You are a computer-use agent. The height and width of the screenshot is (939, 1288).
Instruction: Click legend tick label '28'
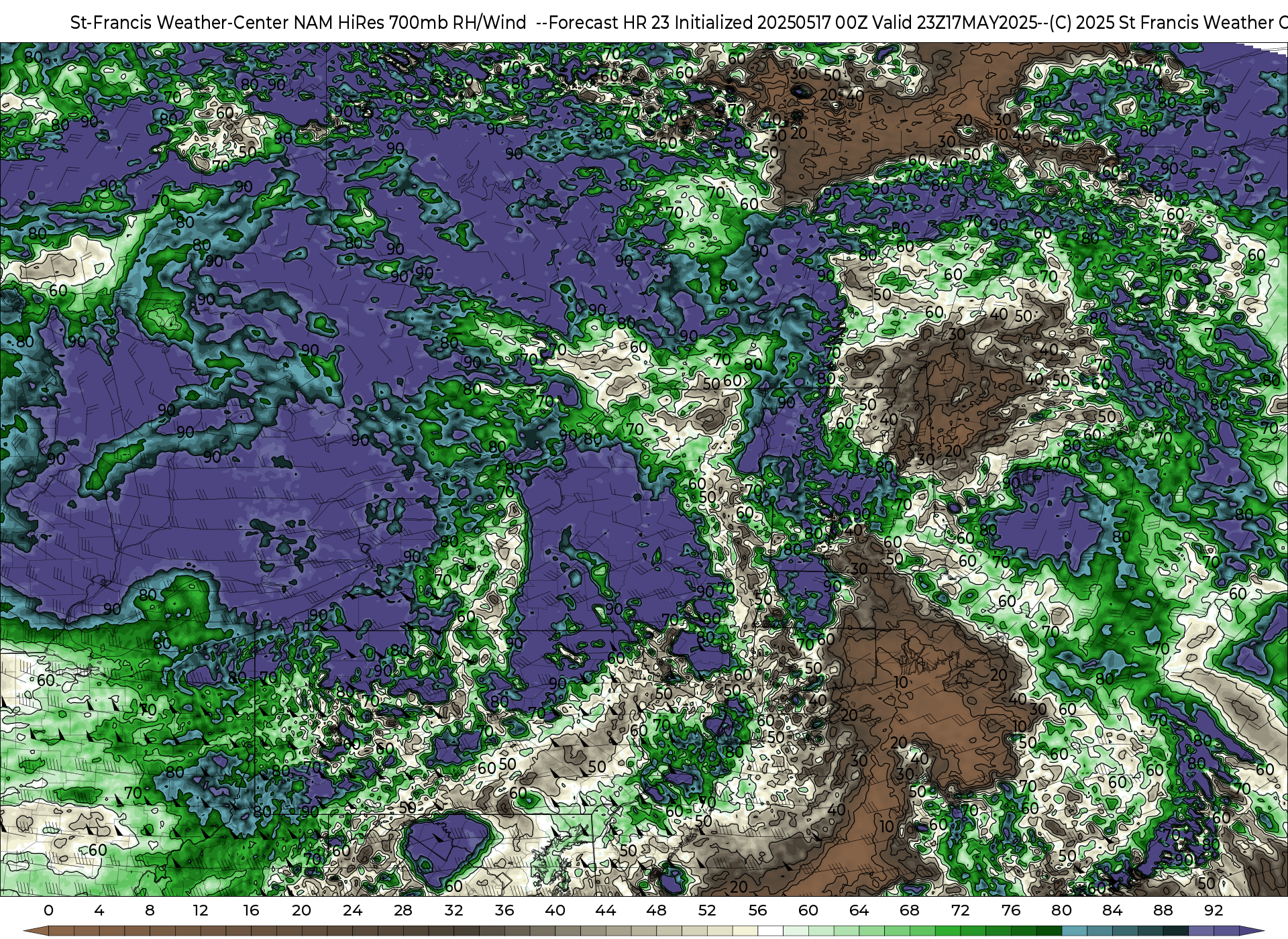(x=403, y=911)
